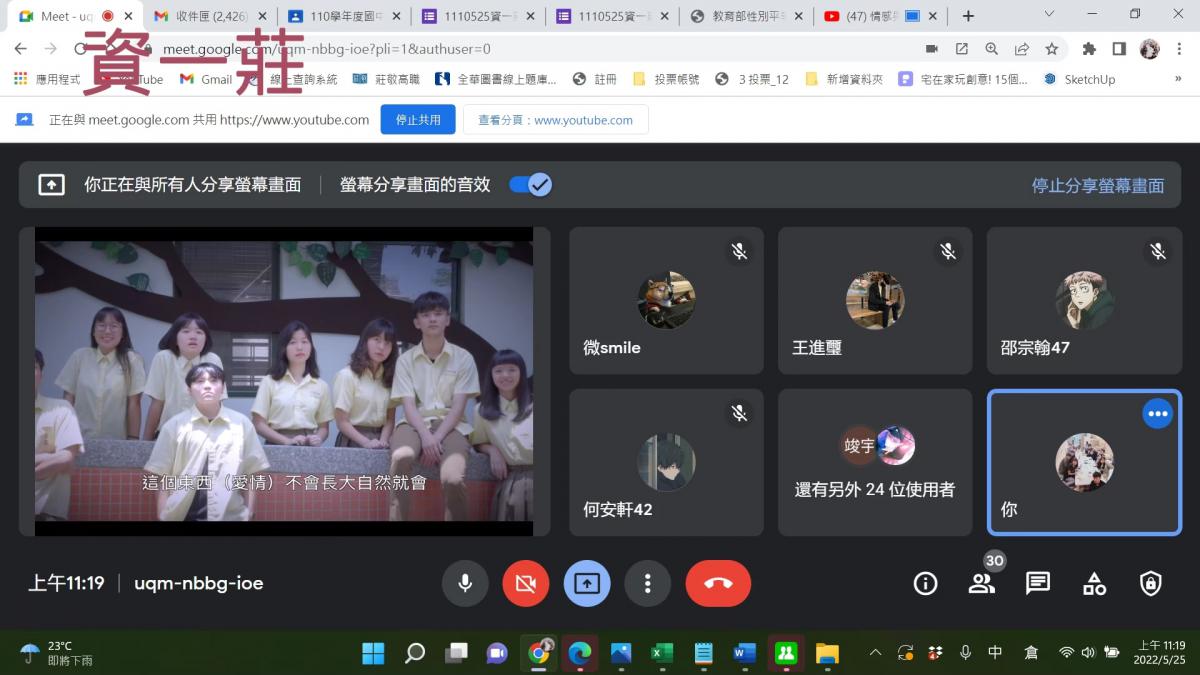Click the zoom magnifier icon in address bar
1200x675 pixels.
(992, 49)
